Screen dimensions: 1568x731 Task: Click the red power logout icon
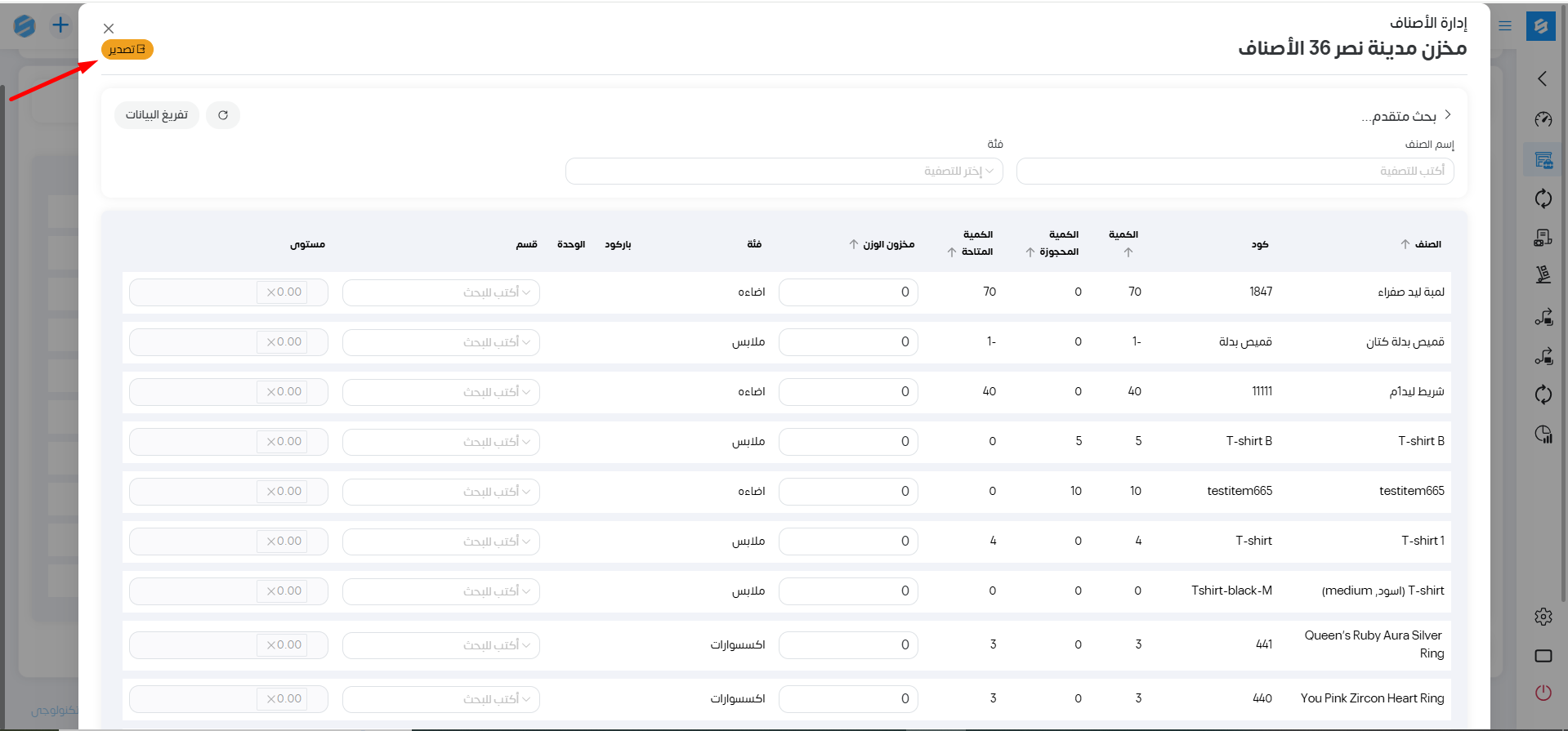coord(1543,693)
